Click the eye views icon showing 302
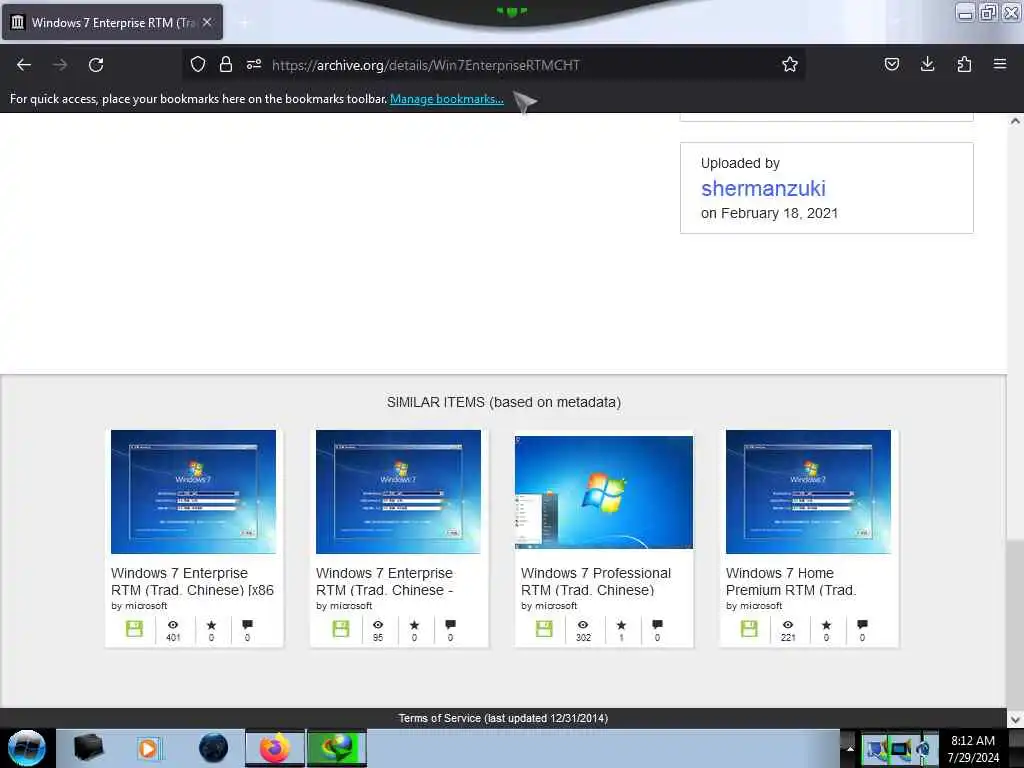This screenshot has height=768, width=1024. point(583,625)
